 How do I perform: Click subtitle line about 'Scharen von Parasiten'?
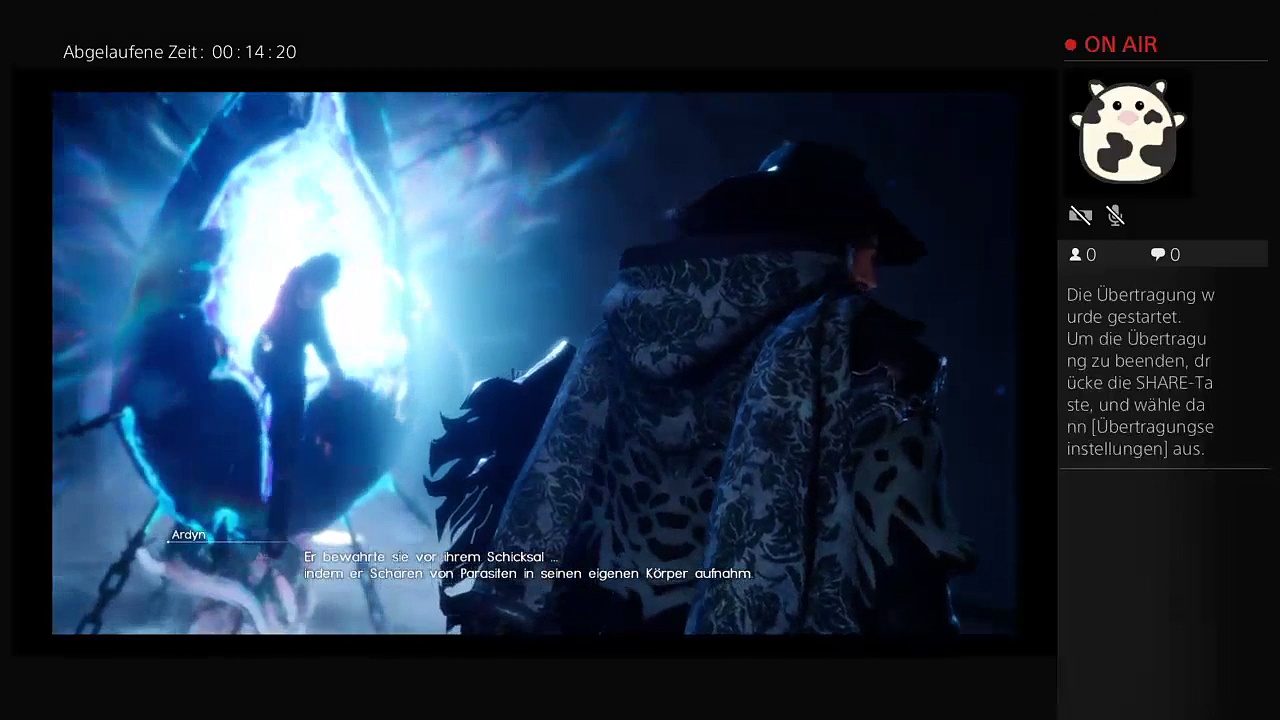(527, 574)
